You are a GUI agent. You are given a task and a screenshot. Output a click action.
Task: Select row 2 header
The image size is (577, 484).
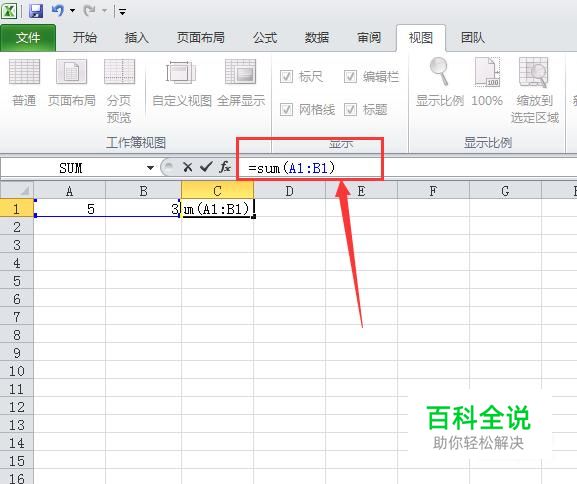(17, 227)
